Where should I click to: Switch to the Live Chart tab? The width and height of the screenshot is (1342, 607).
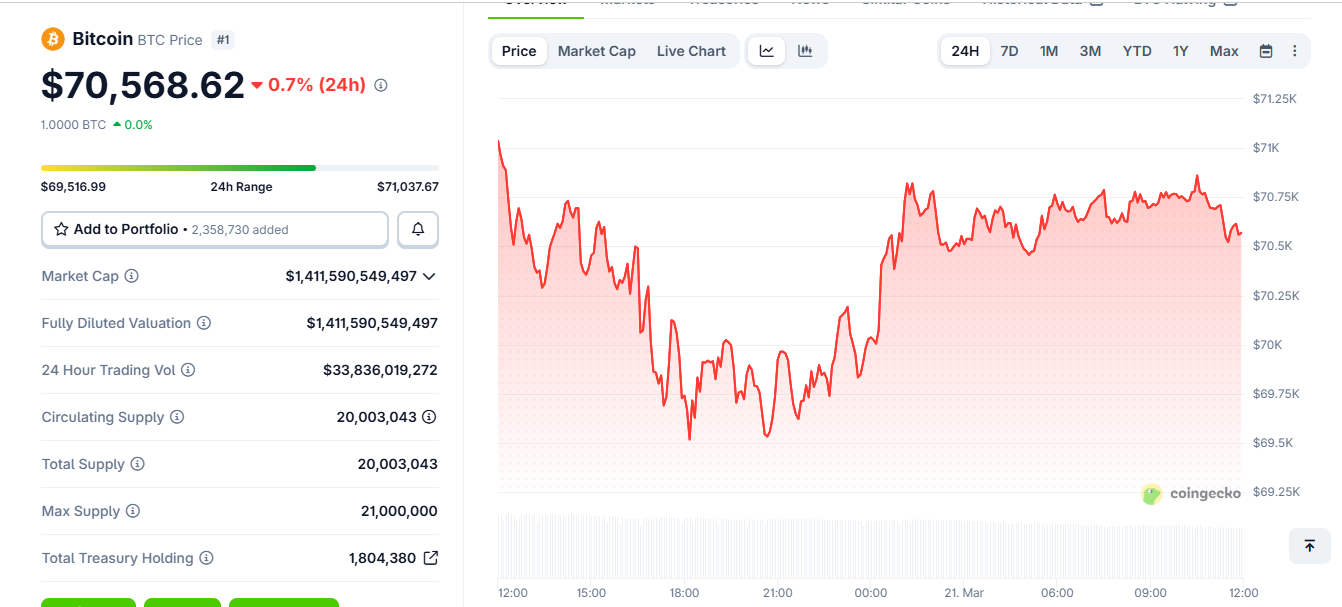(x=691, y=50)
